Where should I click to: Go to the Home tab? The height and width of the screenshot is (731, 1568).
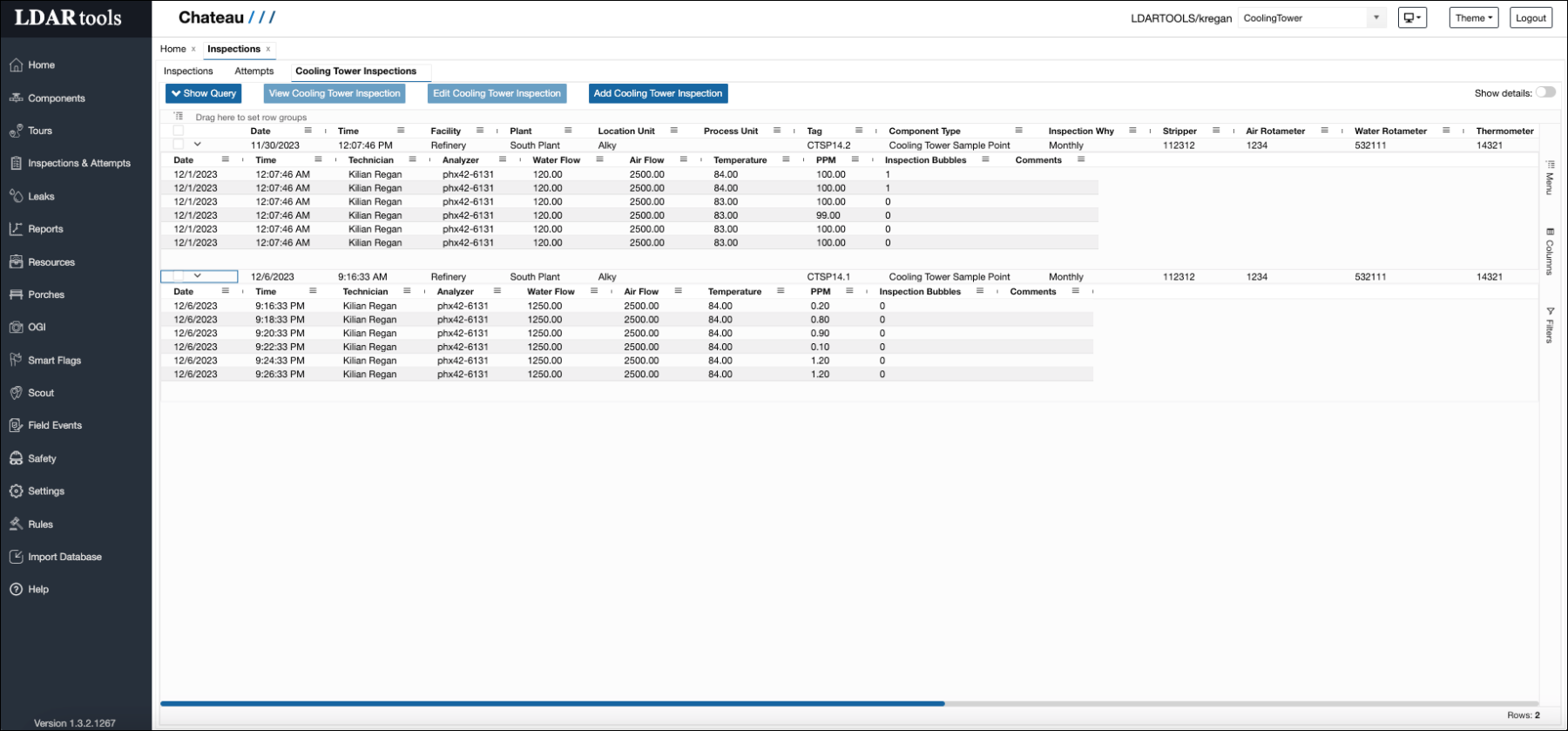pos(172,49)
